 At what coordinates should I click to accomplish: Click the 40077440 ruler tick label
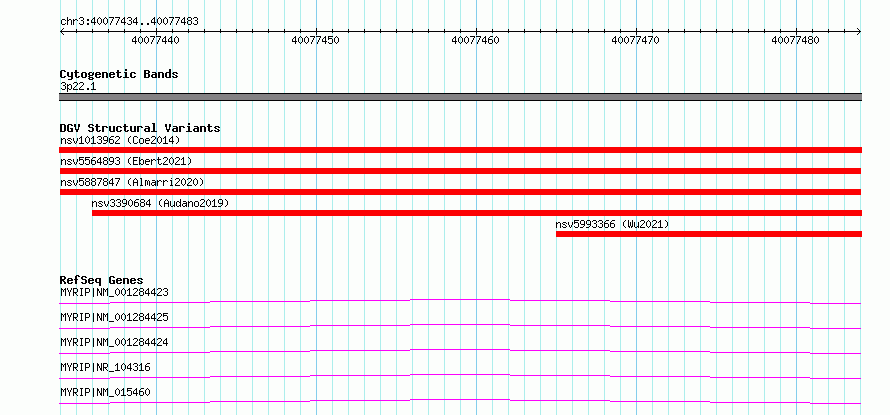click(x=156, y=40)
